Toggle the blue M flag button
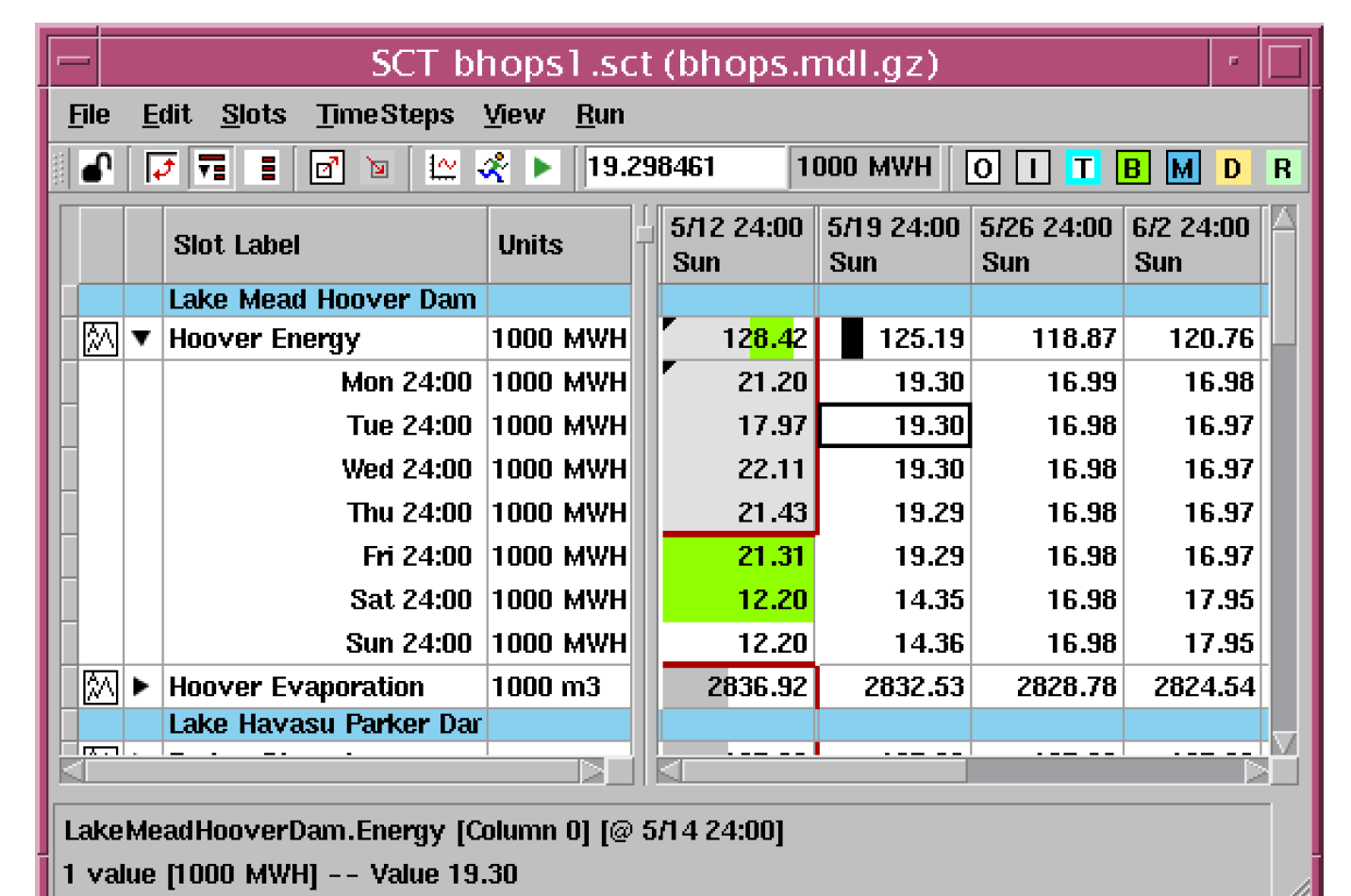Viewport: 1351px width, 896px height. pyautogui.click(x=1182, y=169)
